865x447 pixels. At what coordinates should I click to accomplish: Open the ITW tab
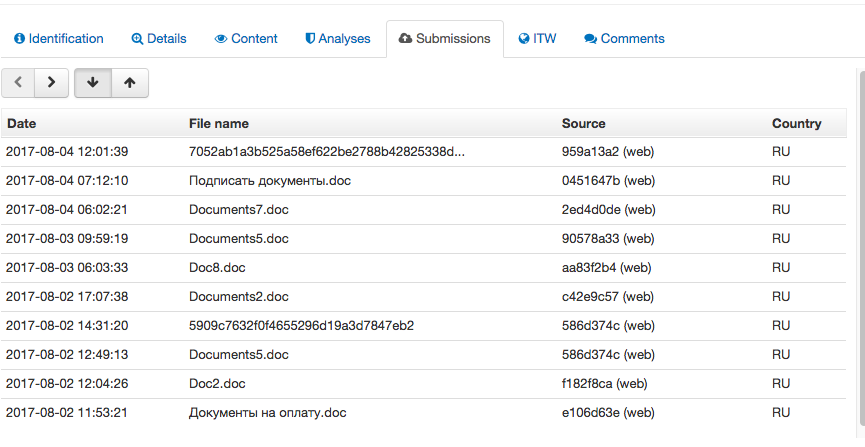[537, 39]
